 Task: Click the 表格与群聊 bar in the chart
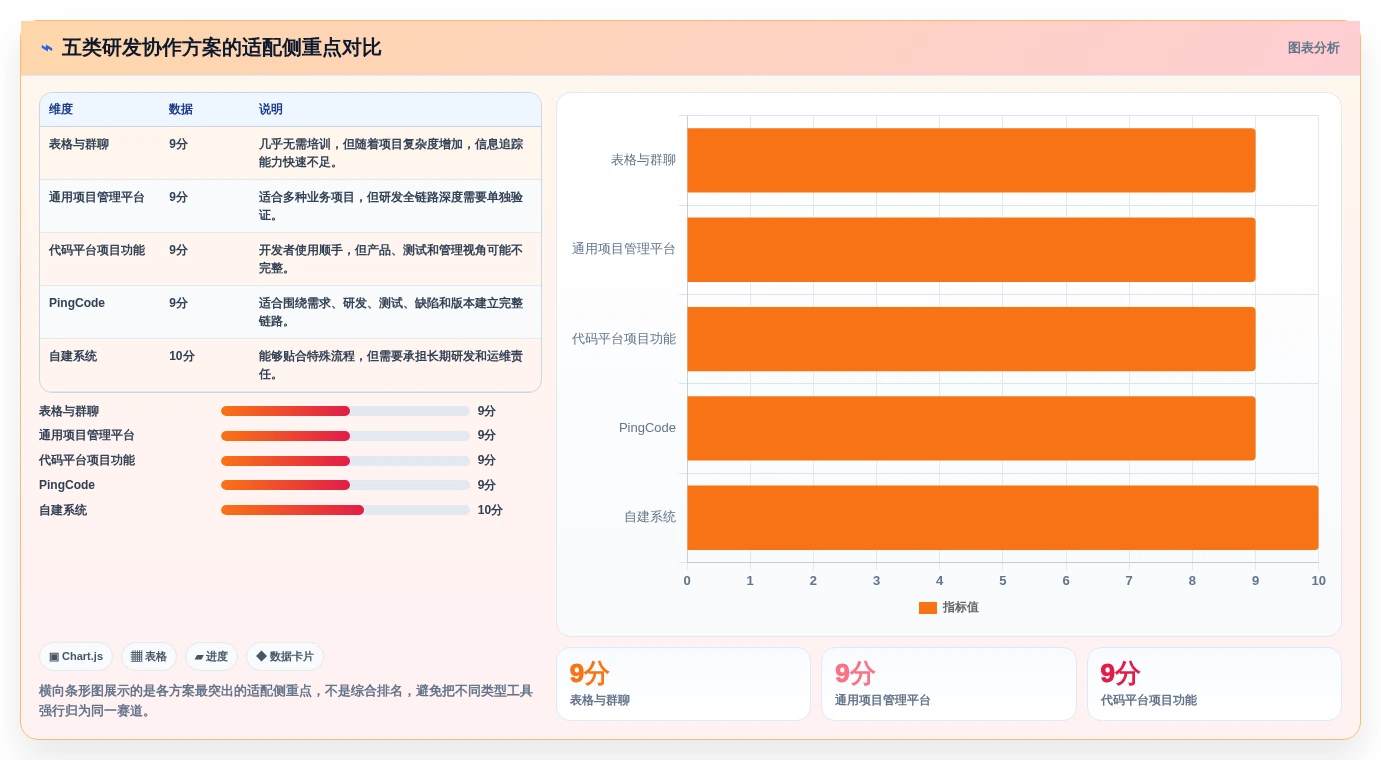click(x=971, y=160)
